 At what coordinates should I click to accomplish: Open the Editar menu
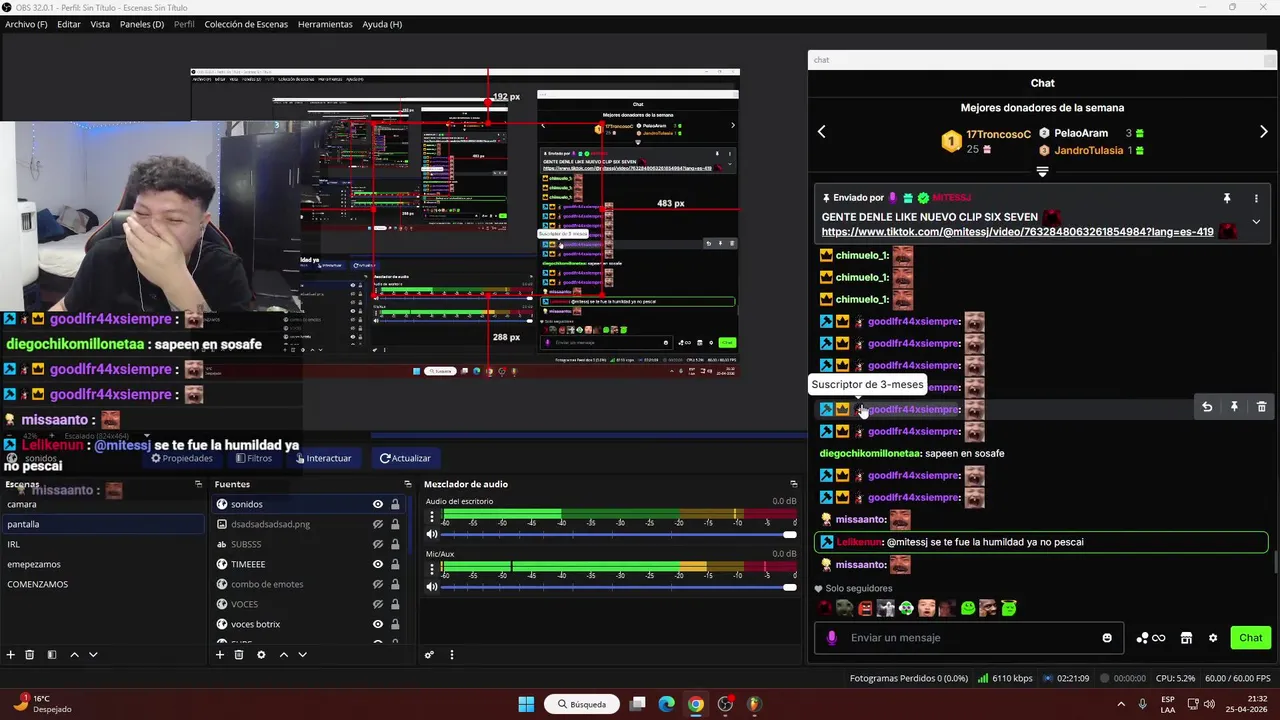pyautogui.click(x=69, y=24)
